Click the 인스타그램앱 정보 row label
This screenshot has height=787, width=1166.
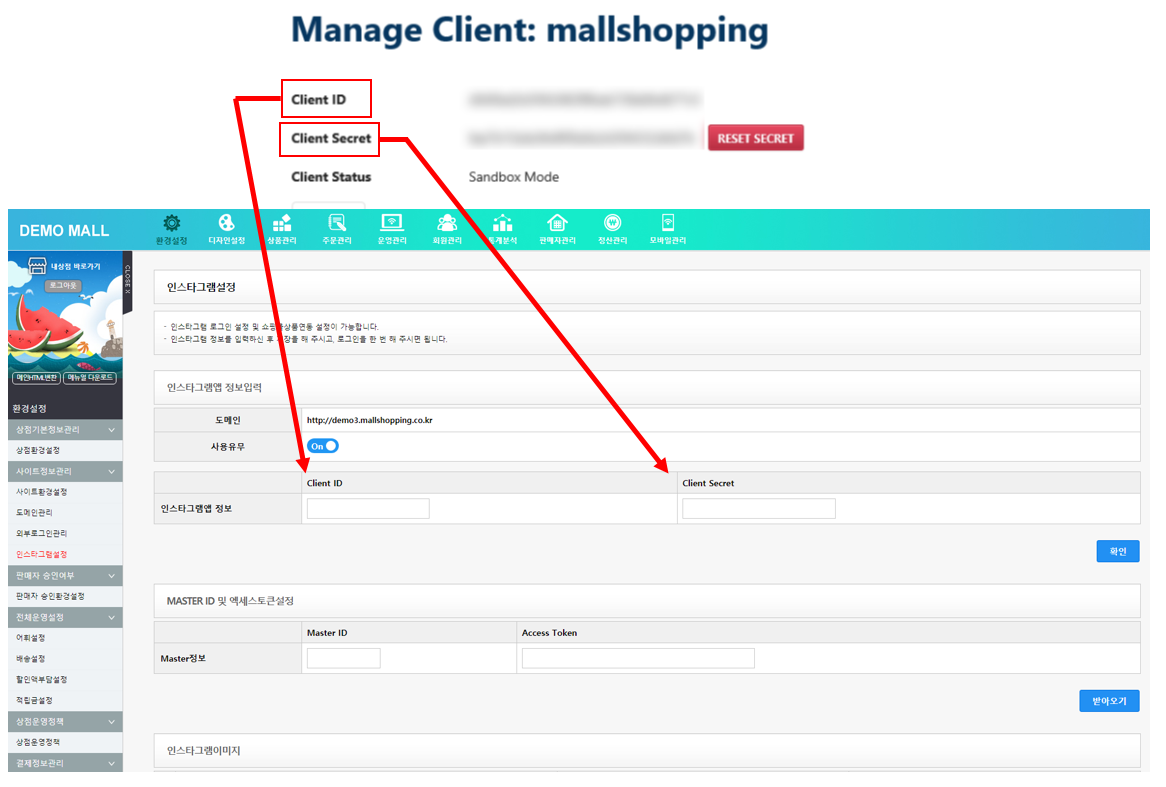pos(196,509)
